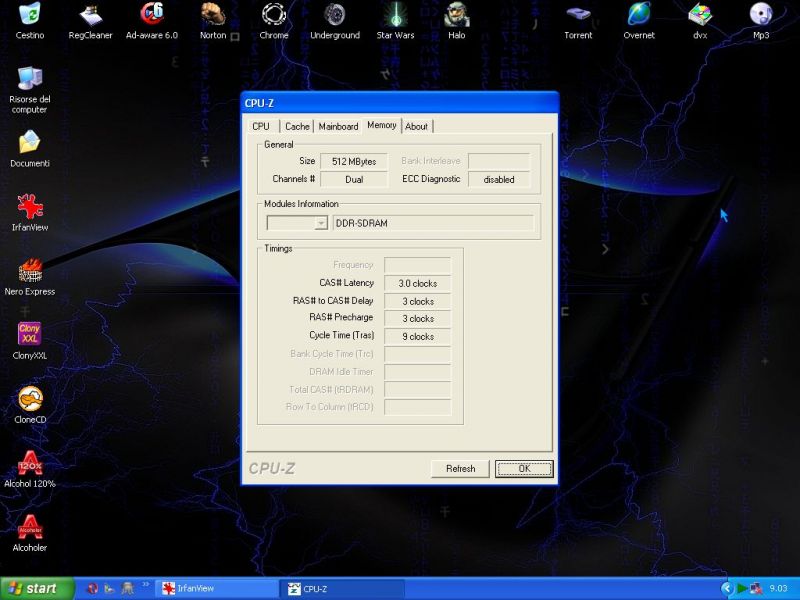Click the red quick launch icon
The image size is (800, 600).
92,588
